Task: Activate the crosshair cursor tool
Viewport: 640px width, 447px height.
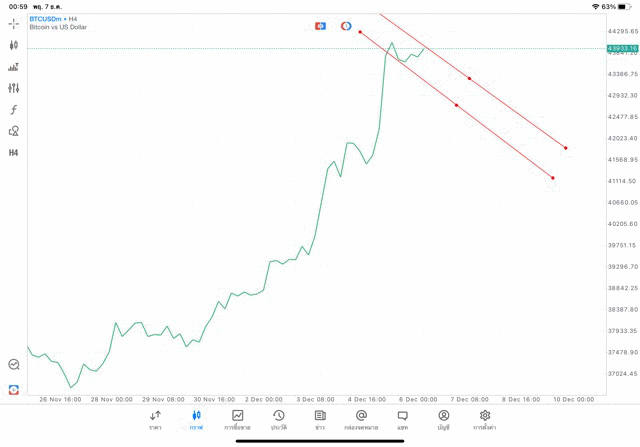Action: 14,23
